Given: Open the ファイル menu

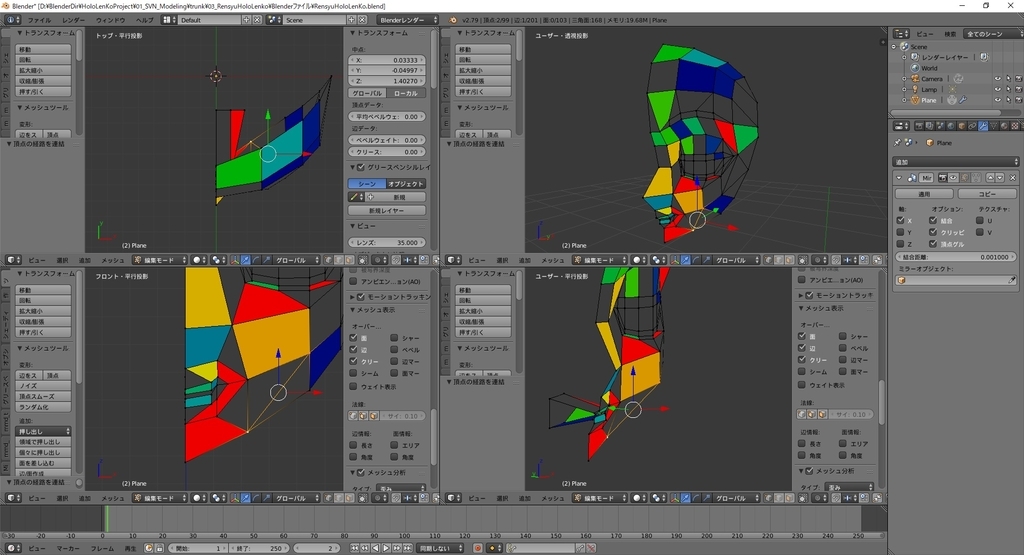Looking at the screenshot, I should pyautogui.click(x=39, y=20).
